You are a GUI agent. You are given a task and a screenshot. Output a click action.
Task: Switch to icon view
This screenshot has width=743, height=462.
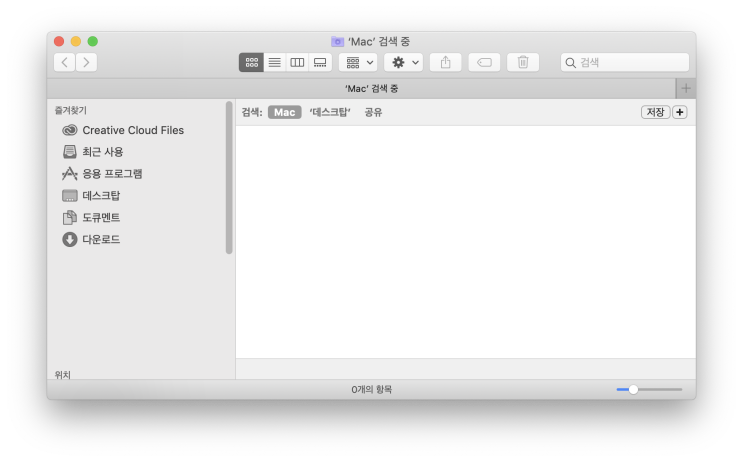click(251, 62)
